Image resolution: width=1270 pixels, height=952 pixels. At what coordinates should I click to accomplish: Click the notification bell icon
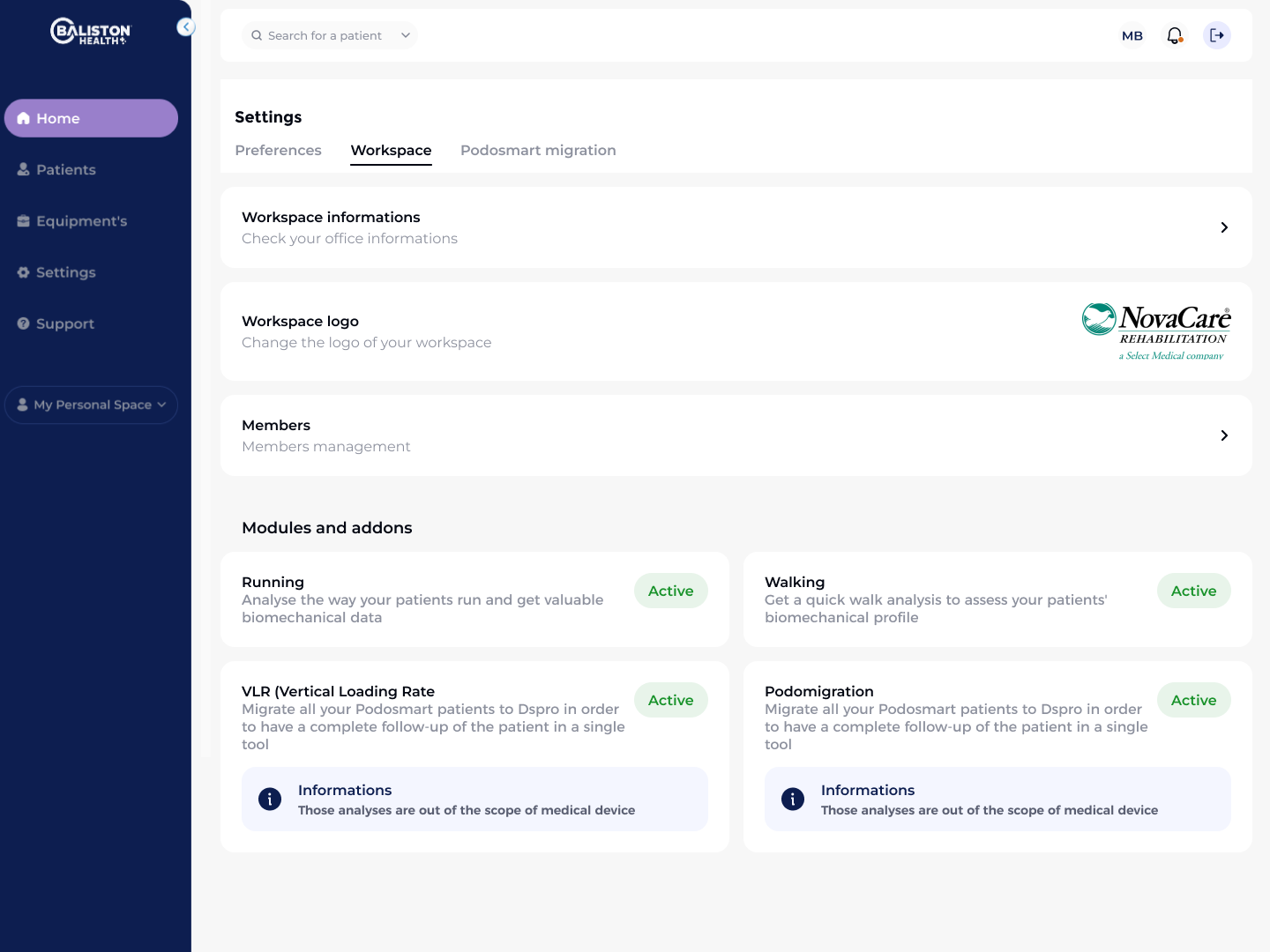tap(1175, 35)
